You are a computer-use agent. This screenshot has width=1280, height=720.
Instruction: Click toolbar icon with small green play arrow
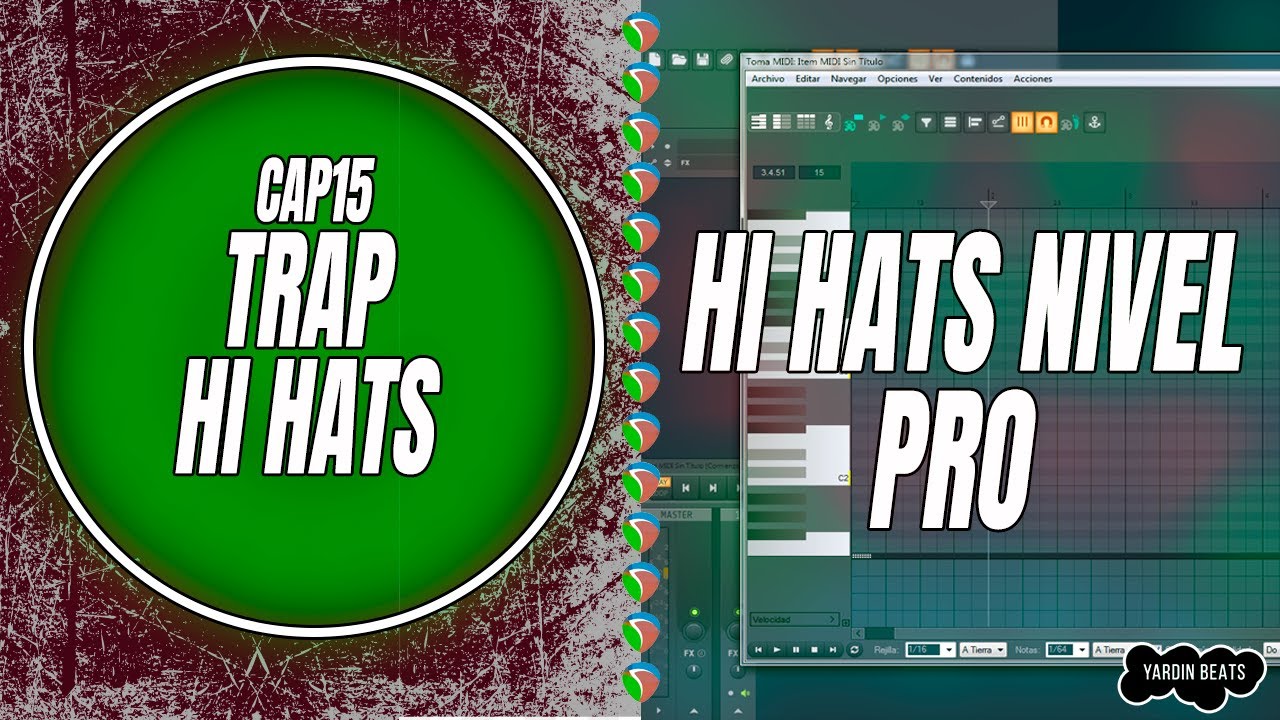tap(876, 124)
